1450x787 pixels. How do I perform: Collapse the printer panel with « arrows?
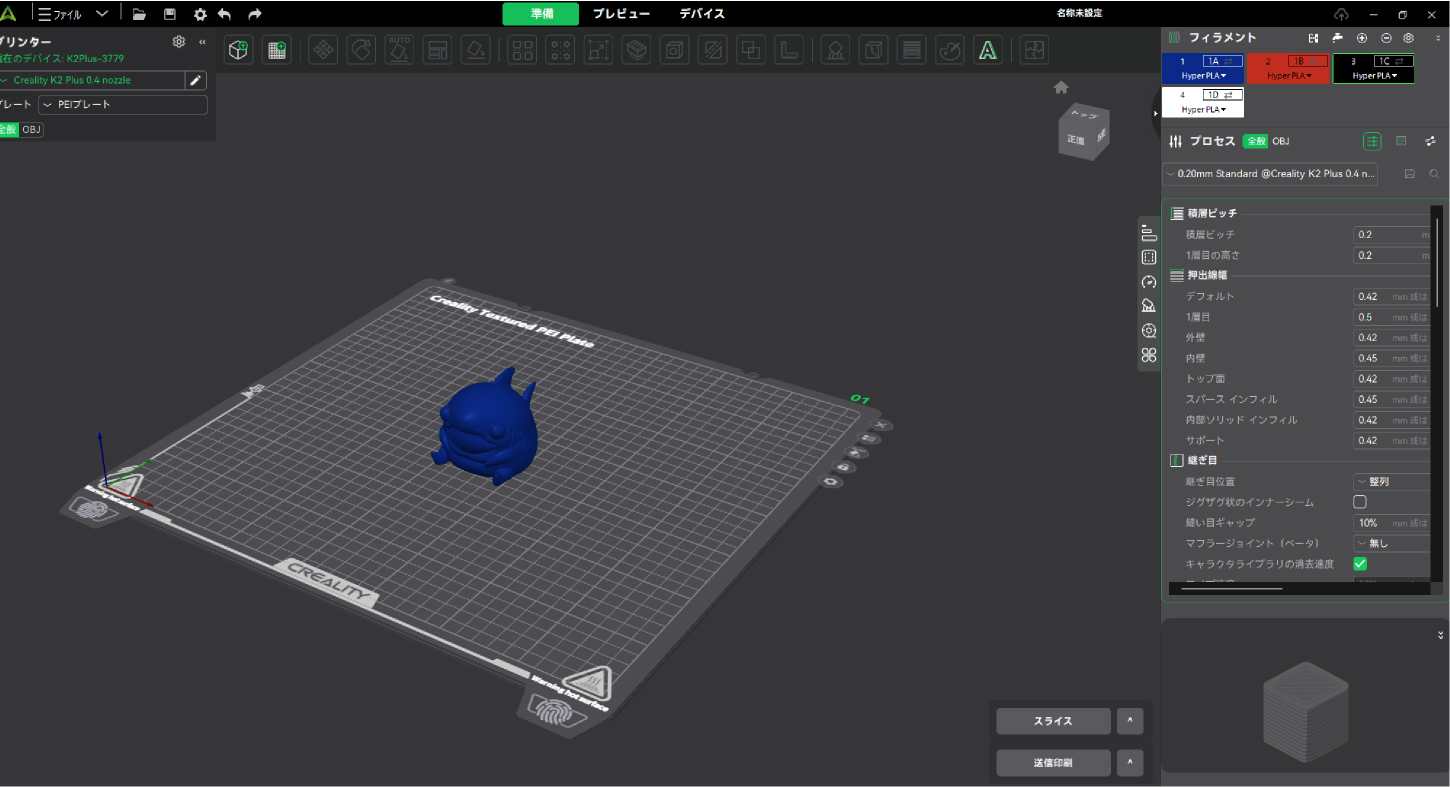[x=203, y=42]
